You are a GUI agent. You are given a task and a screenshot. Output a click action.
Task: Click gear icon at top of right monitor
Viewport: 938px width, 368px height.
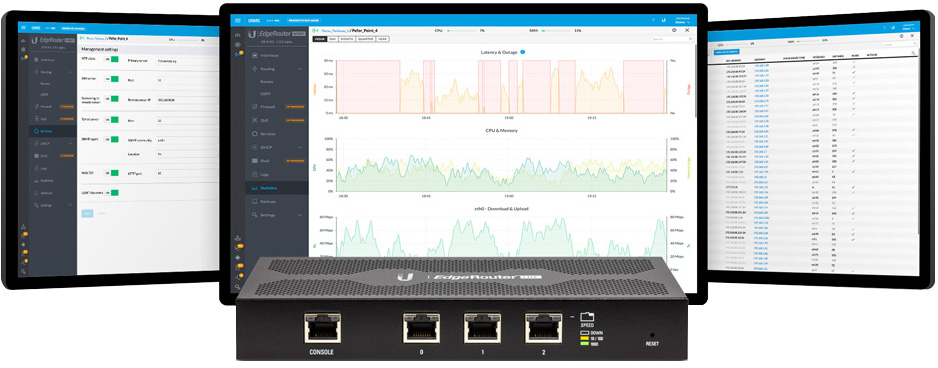point(902,36)
